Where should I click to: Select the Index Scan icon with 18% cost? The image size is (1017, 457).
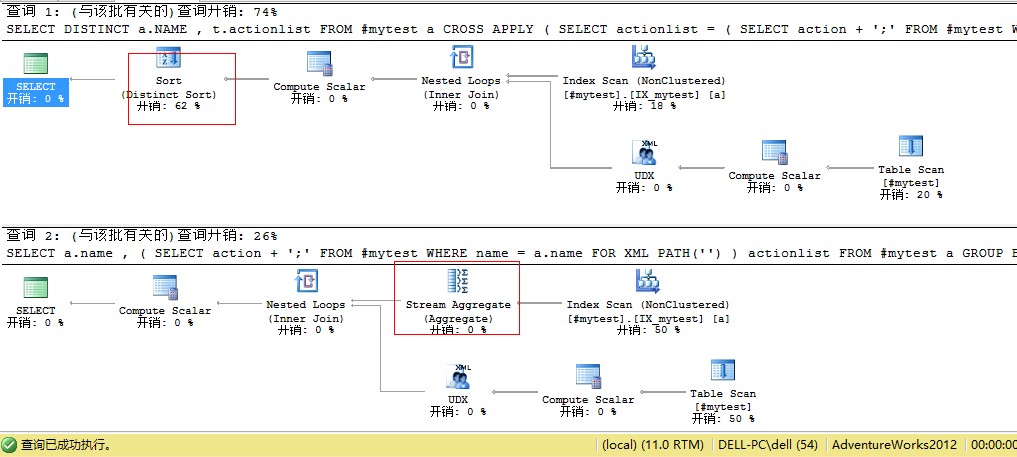(643, 58)
